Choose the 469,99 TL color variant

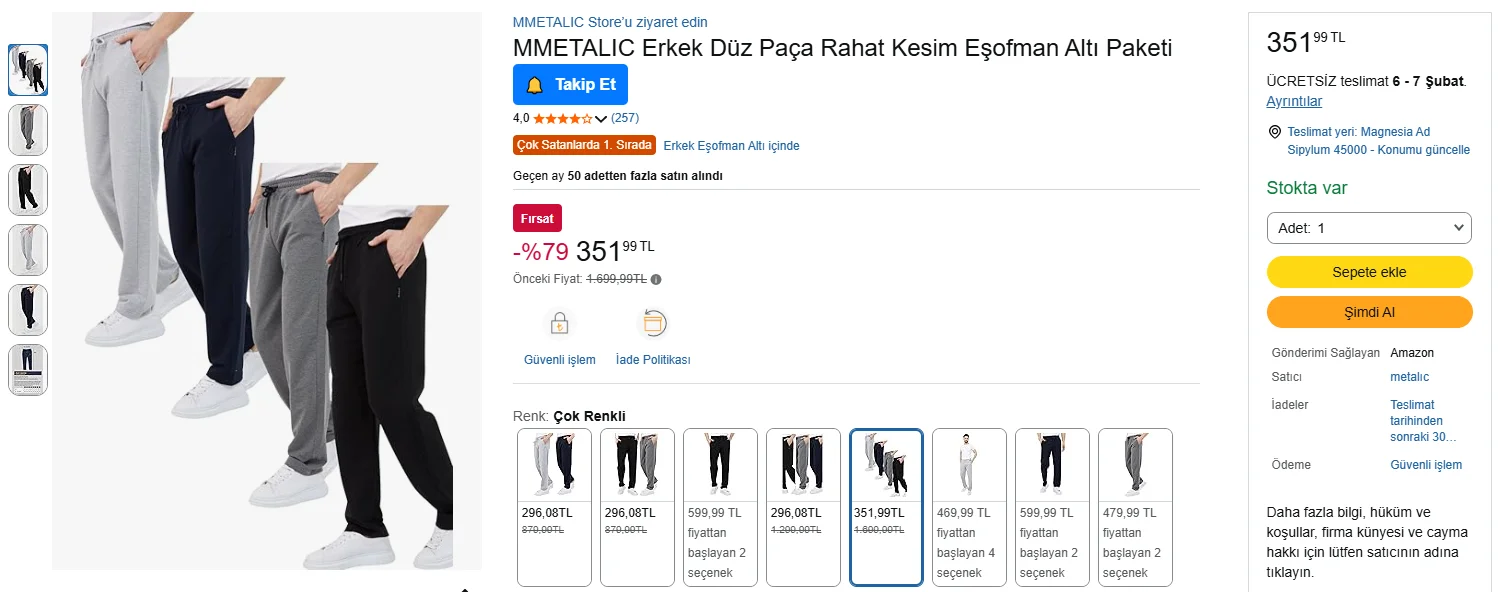(969, 506)
